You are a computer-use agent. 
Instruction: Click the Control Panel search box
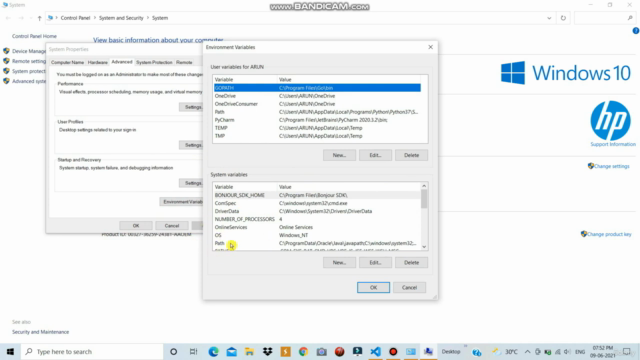point(604,18)
